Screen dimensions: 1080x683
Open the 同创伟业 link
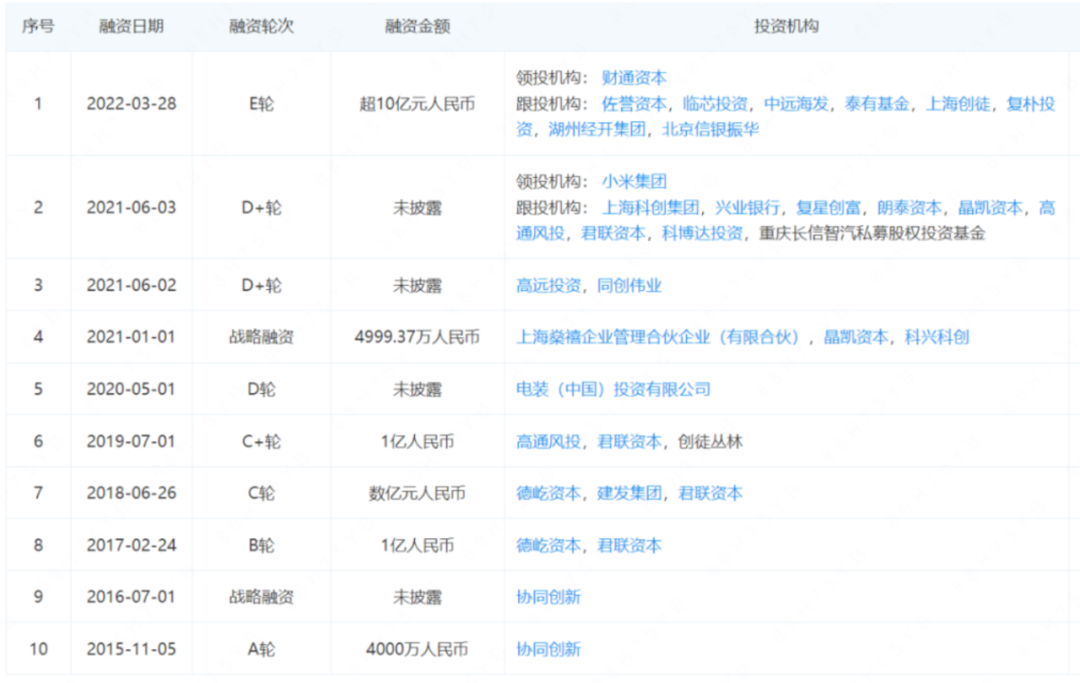pyautogui.click(x=630, y=286)
